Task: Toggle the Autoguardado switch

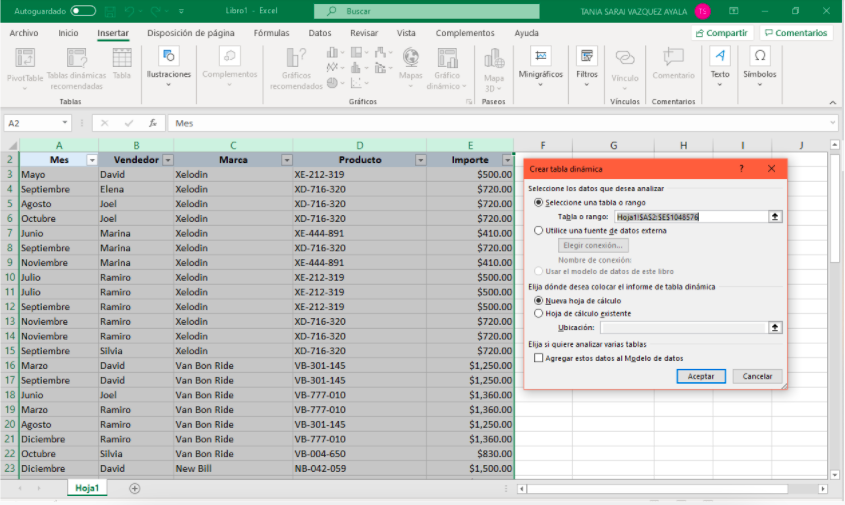Action: click(83, 11)
